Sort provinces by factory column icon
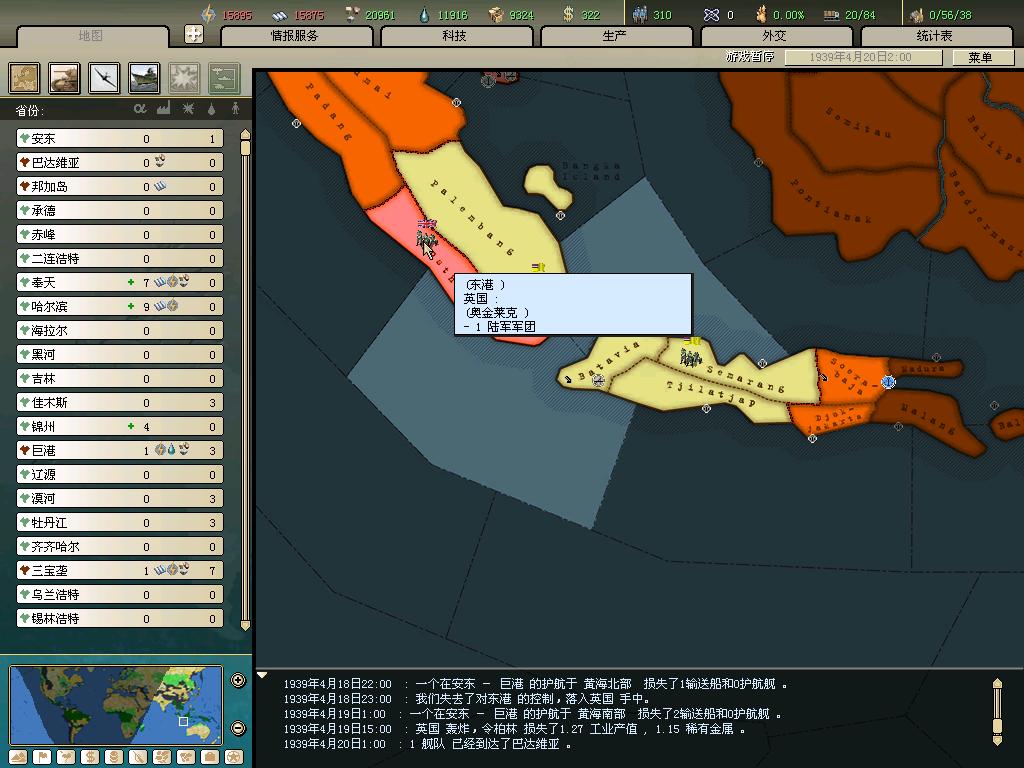Image resolution: width=1024 pixels, height=768 pixels. point(164,109)
